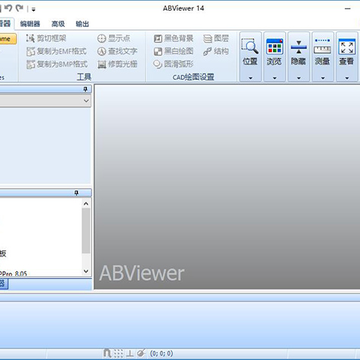Click the pin icon above the scrollable list

76,193
